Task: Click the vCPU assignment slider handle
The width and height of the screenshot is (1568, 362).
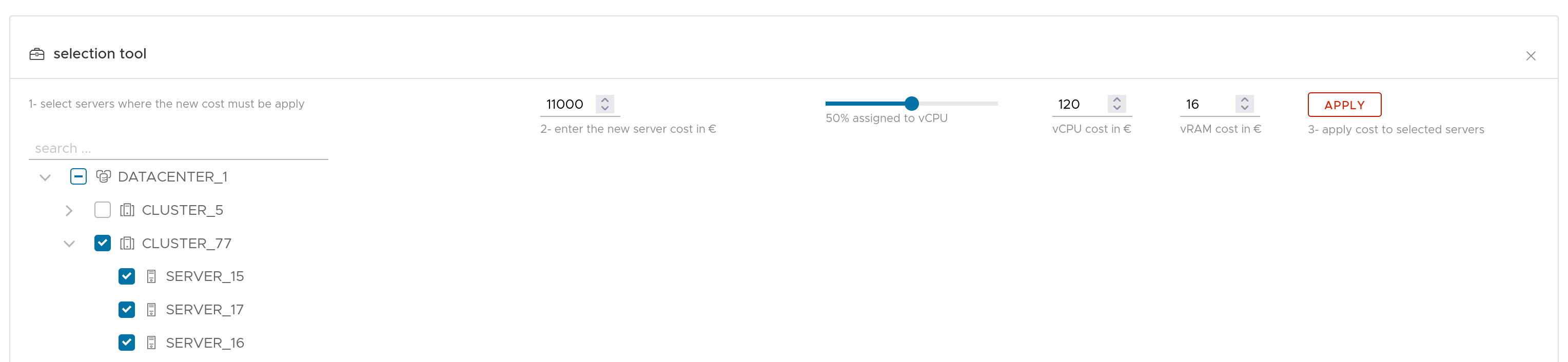Action: [x=911, y=104]
